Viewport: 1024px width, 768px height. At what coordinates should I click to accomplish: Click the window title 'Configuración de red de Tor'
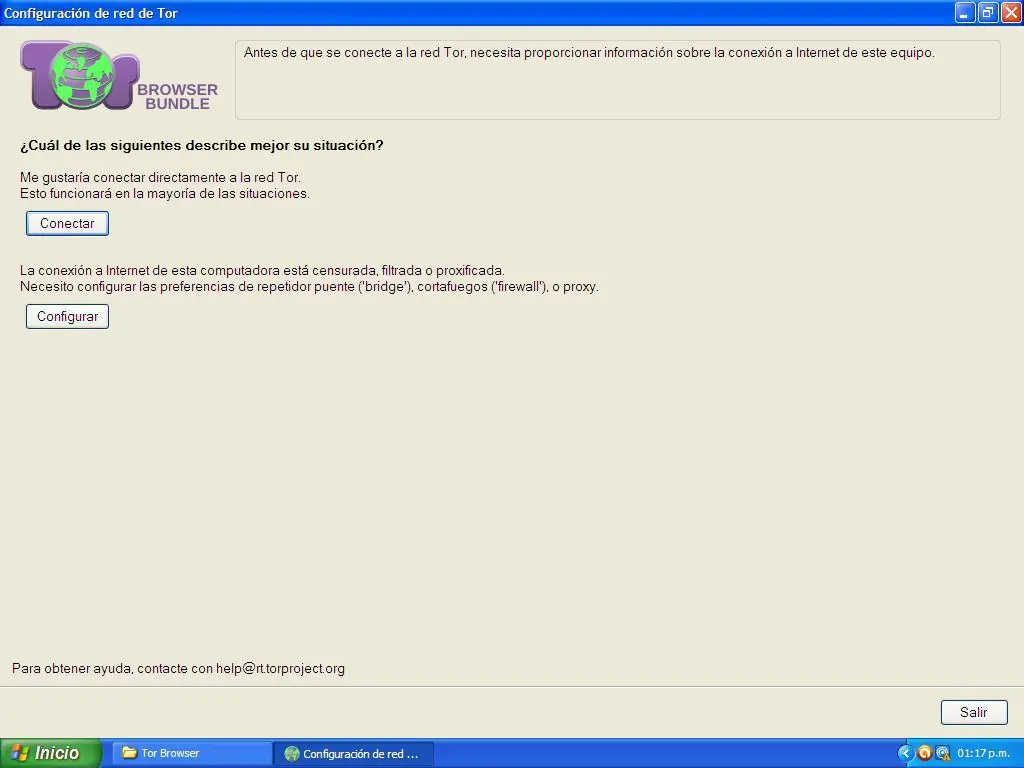[x=91, y=13]
